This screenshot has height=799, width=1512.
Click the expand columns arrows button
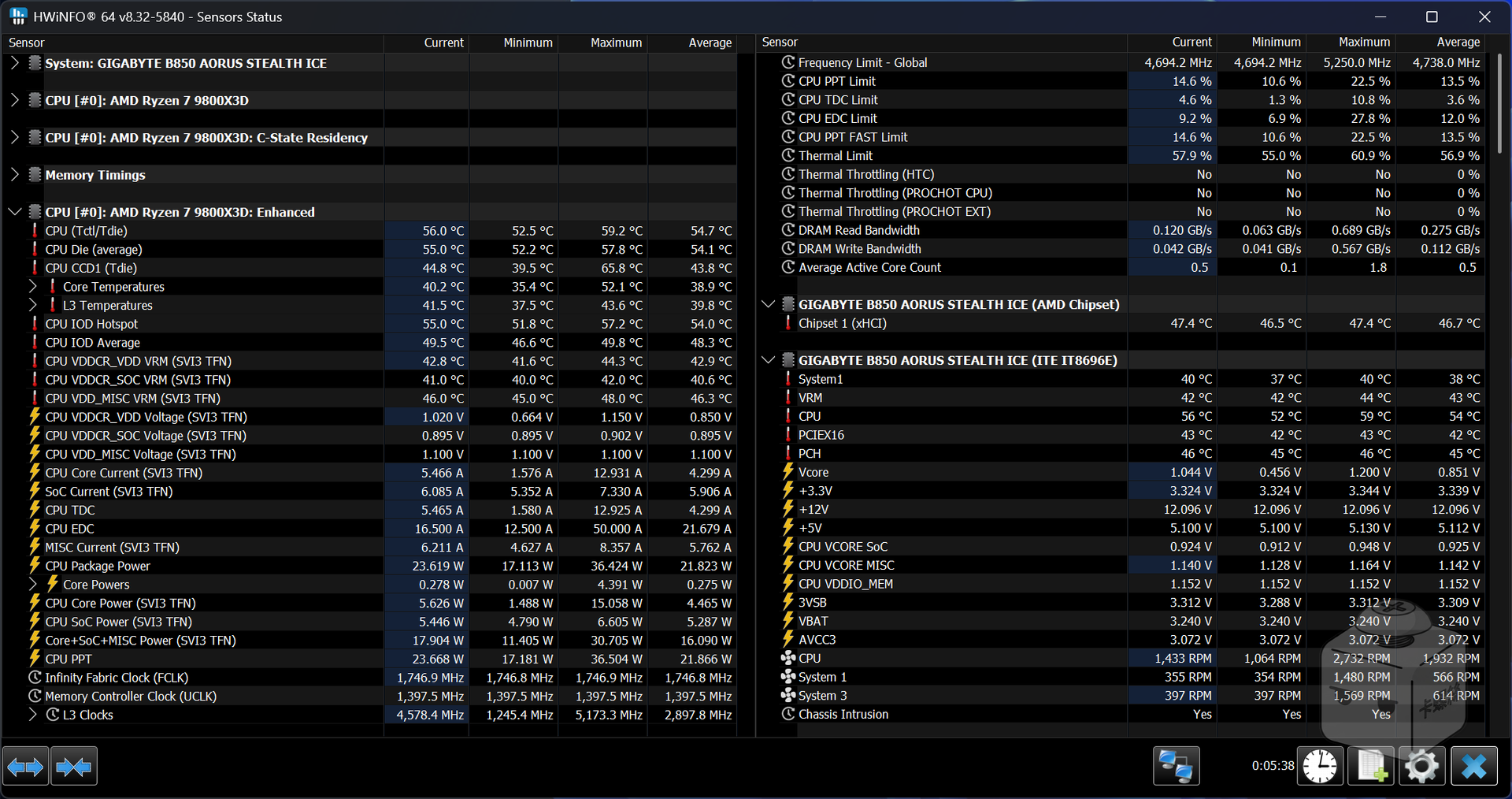(x=25, y=766)
